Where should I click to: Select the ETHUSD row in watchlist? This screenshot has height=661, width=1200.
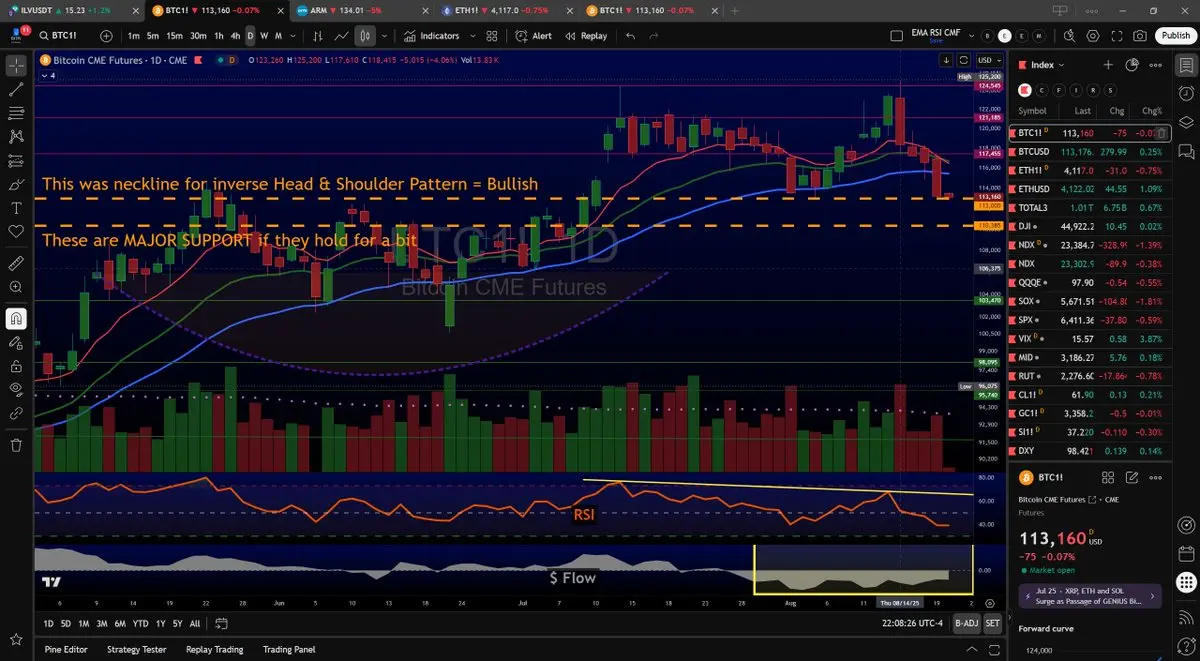[x=1090, y=188]
